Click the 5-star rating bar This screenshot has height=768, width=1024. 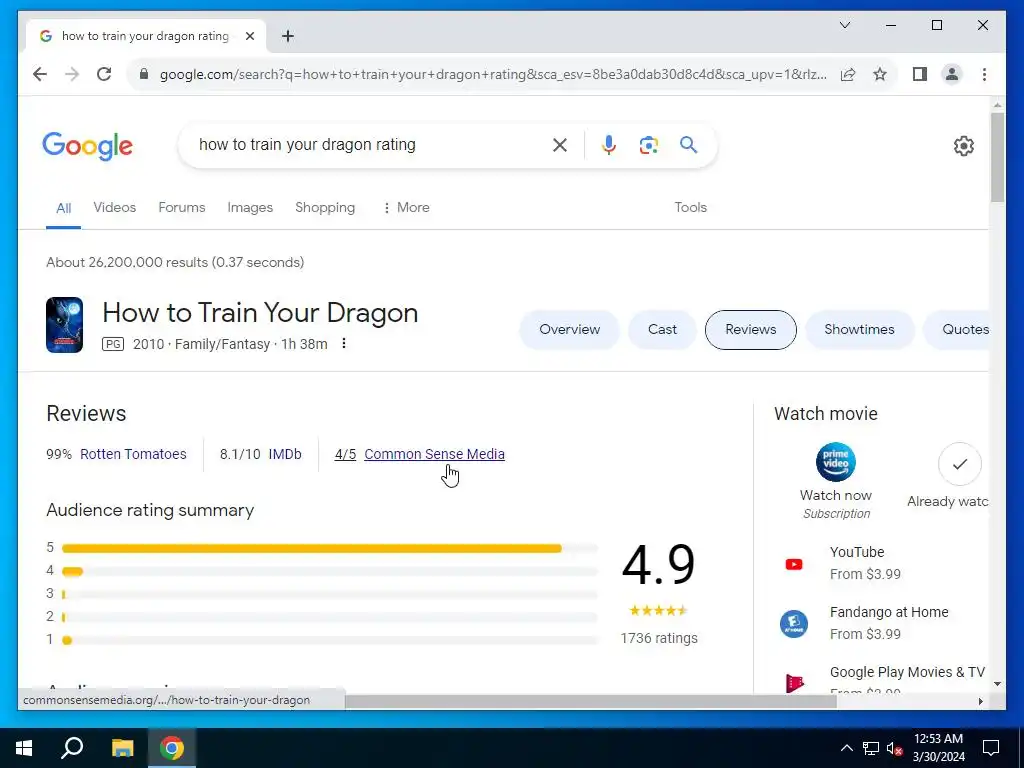point(330,549)
